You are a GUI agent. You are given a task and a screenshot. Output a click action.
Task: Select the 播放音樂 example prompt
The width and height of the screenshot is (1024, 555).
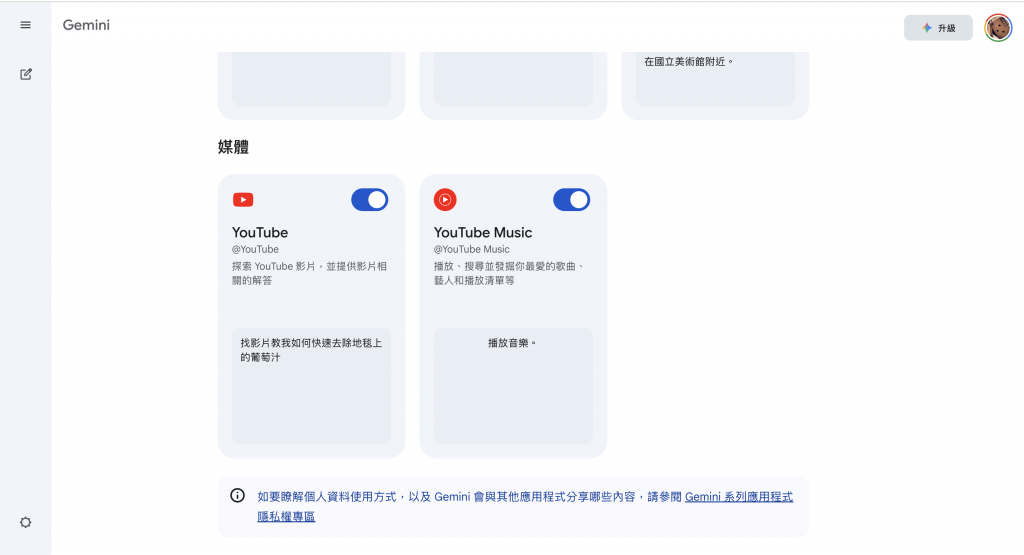513,385
